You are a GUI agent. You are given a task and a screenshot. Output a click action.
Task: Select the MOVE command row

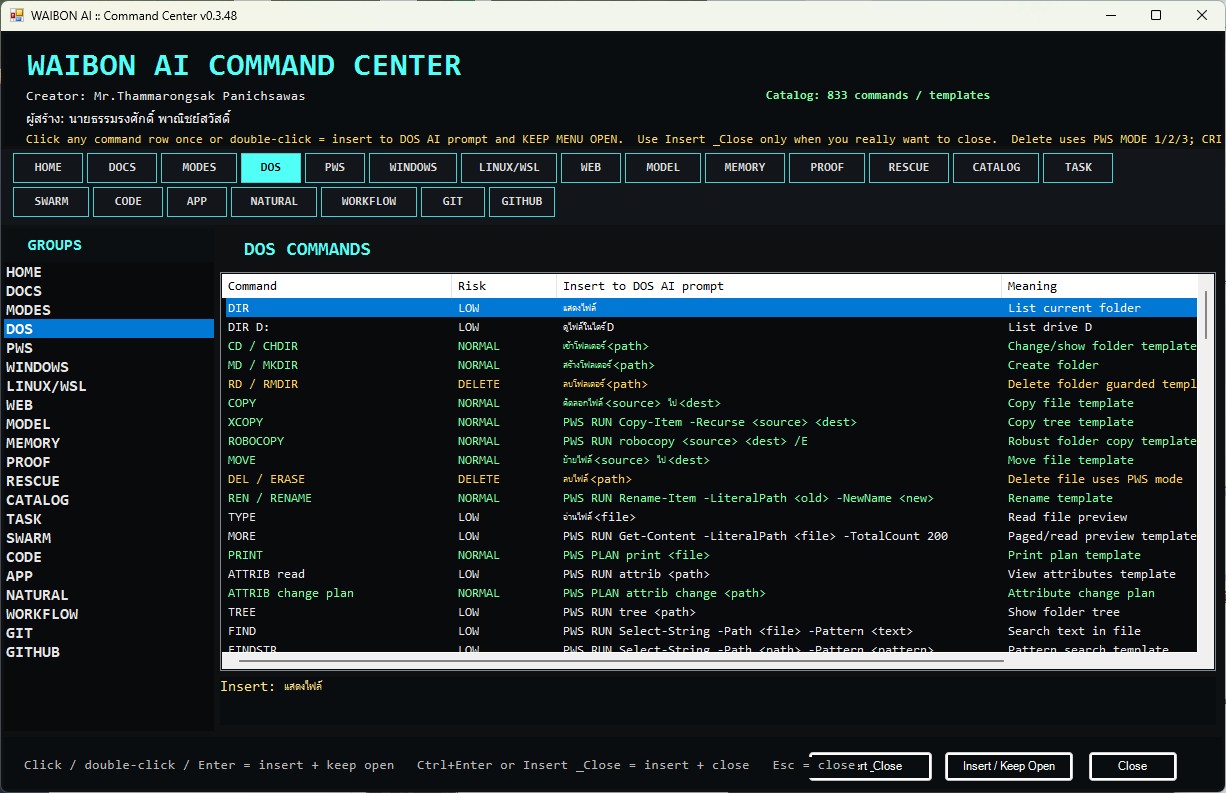click(710, 460)
